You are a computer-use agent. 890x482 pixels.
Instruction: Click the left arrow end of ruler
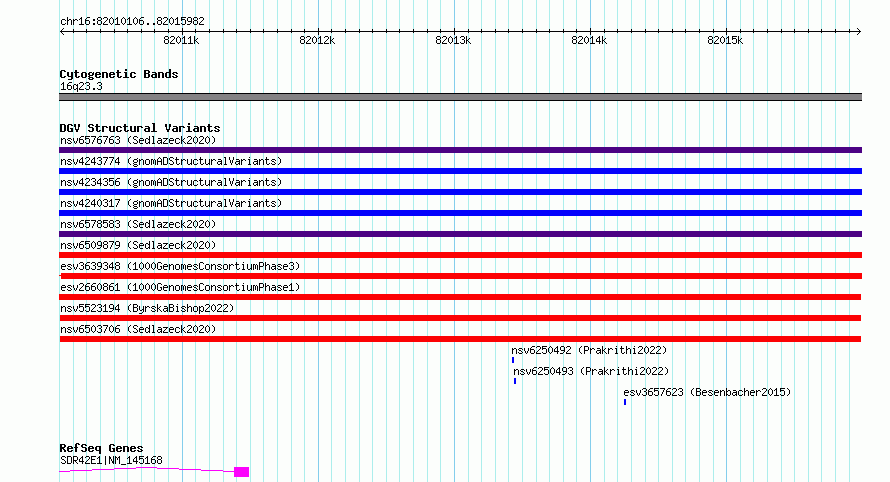click(x=62, y=31)
